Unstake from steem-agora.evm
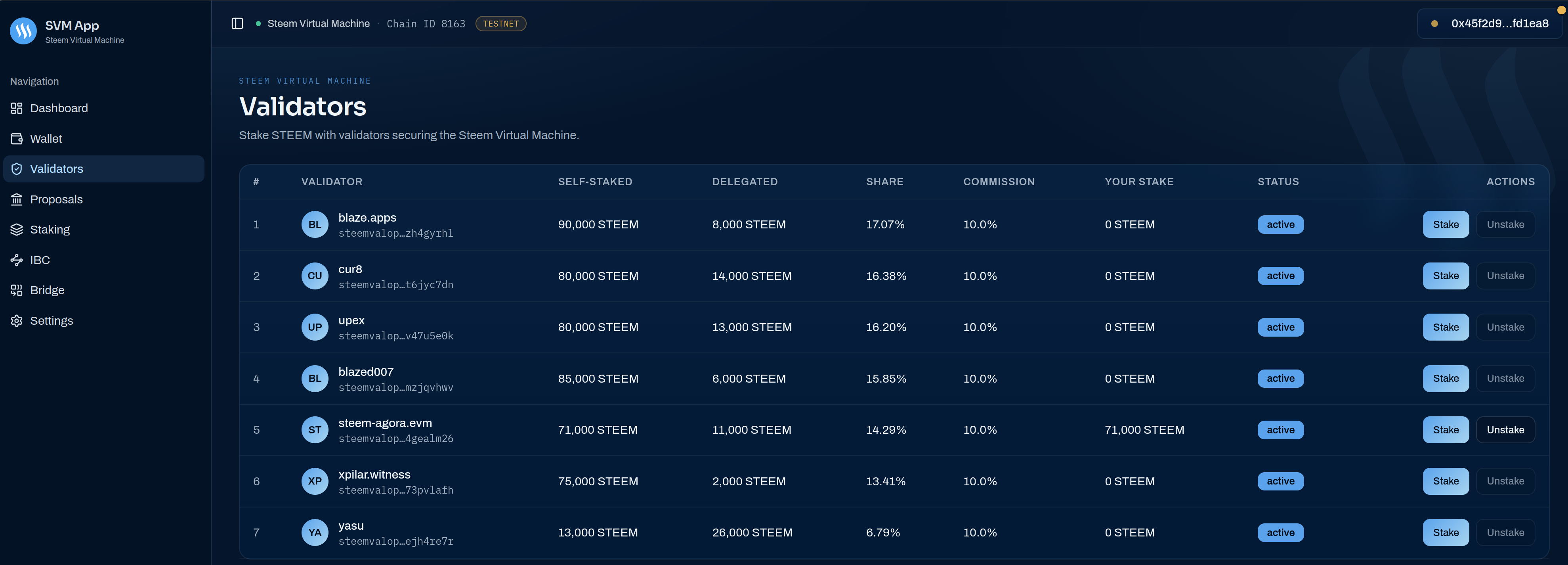Viewport: 1568px width, 565px height. click(x=1505, y=430)
